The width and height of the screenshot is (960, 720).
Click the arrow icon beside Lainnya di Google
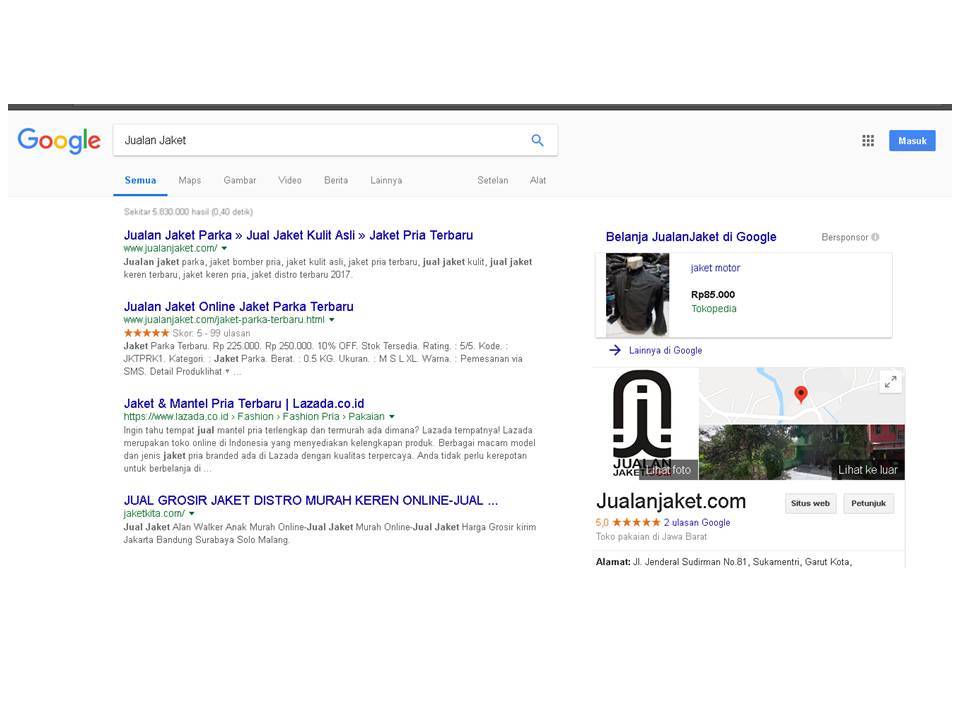click(x=615, y=350)
